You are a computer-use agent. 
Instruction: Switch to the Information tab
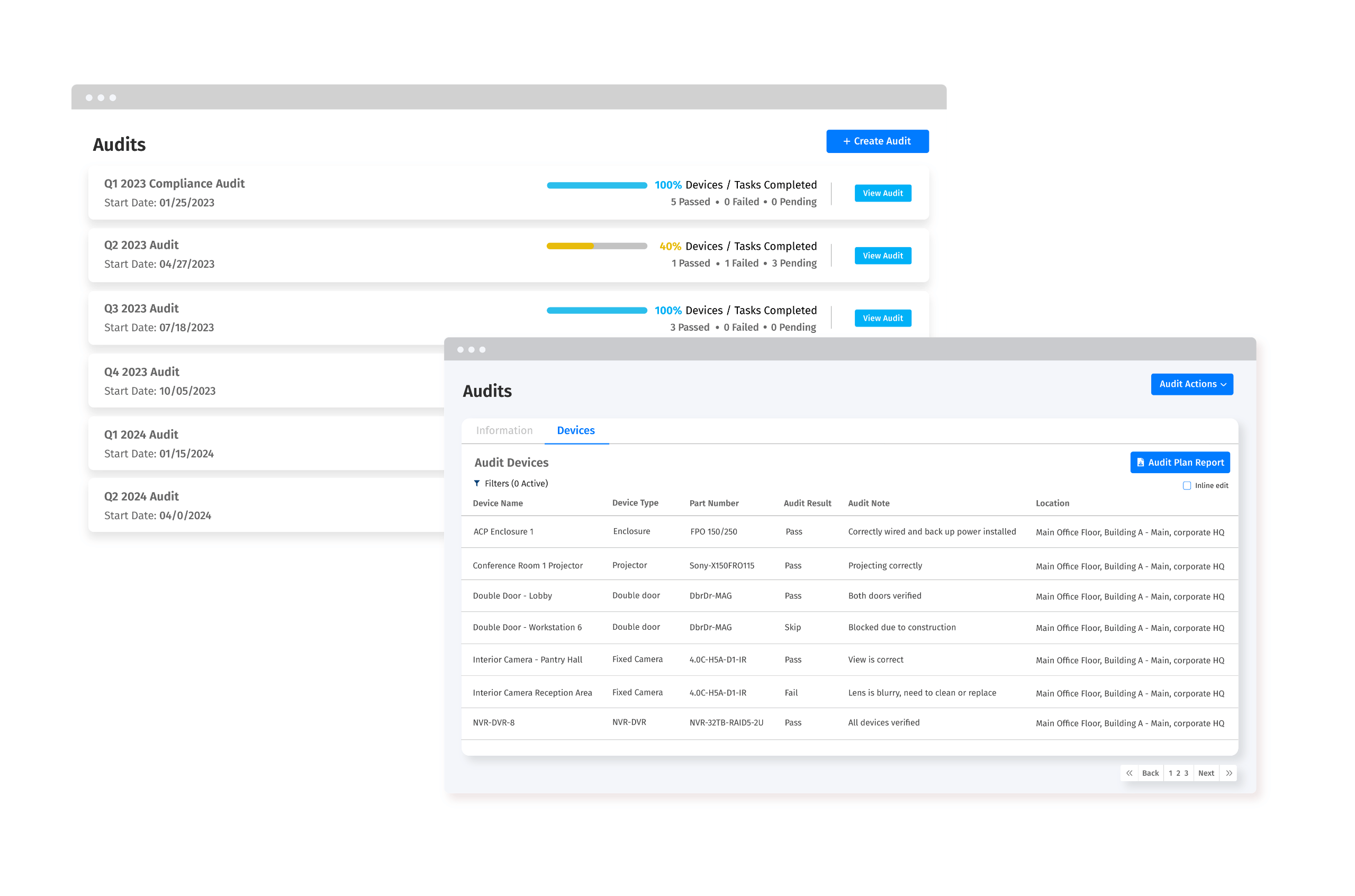[x=504, y=430]
